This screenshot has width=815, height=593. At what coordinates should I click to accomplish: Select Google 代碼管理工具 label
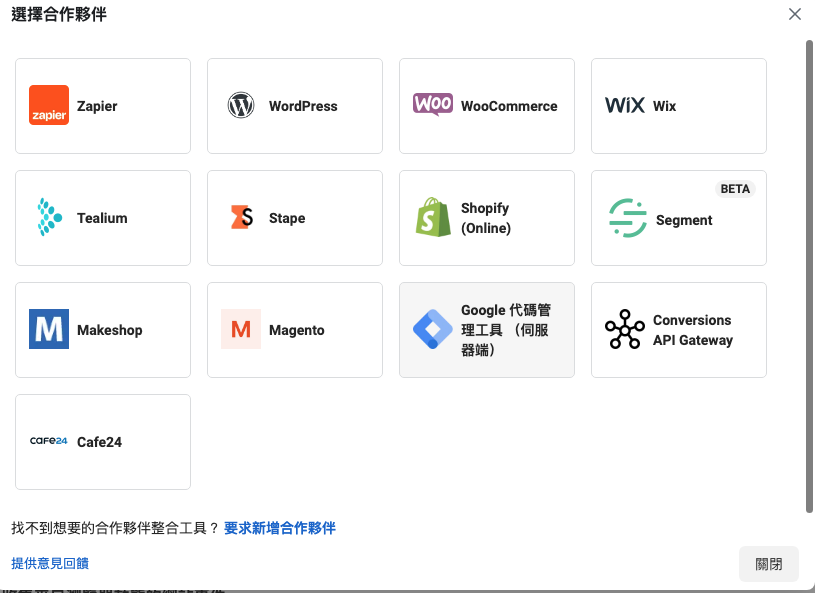[x=506, y=330]
